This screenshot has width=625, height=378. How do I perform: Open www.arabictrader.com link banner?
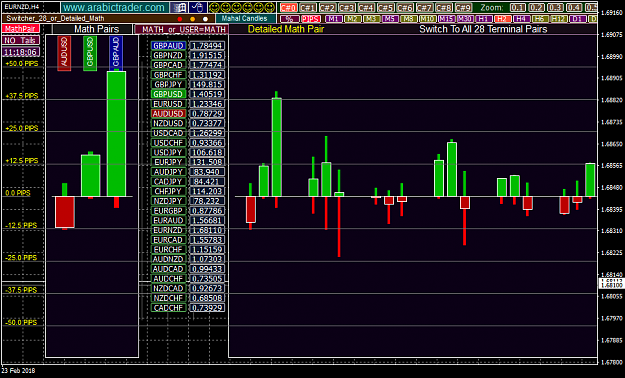(x=114, y=8)
